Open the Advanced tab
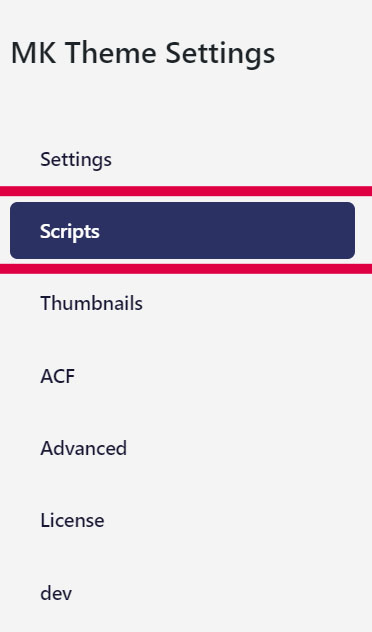 [x=182, y=448]
